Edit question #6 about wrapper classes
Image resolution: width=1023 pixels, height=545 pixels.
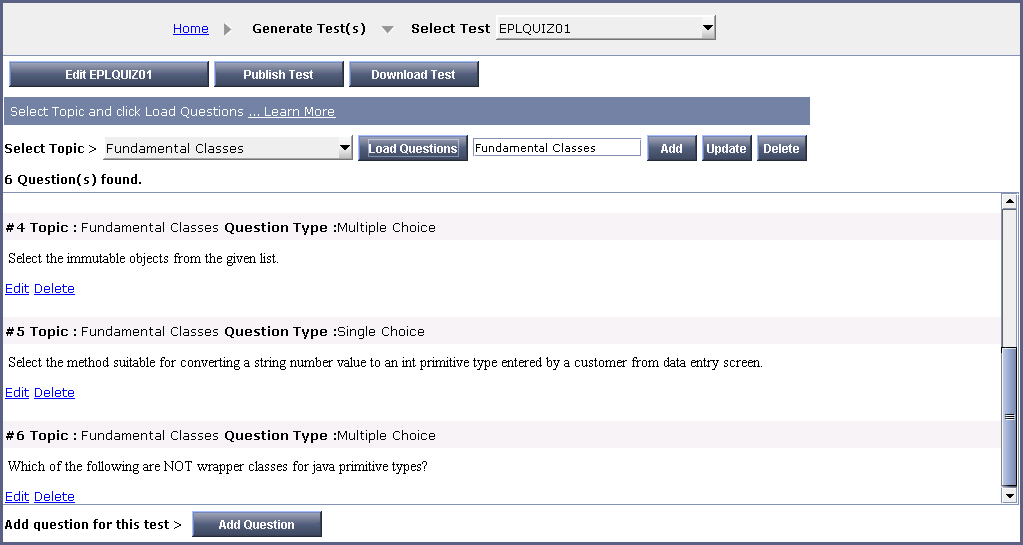[x=17, y=496]
